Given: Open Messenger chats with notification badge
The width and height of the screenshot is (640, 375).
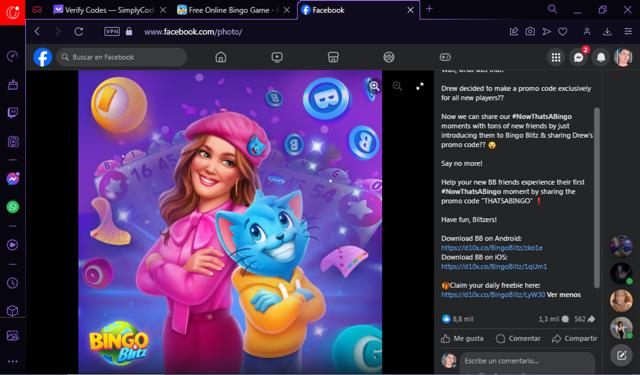Looking at the screenshot, I should pyautogui.click(x=578, y=58).
